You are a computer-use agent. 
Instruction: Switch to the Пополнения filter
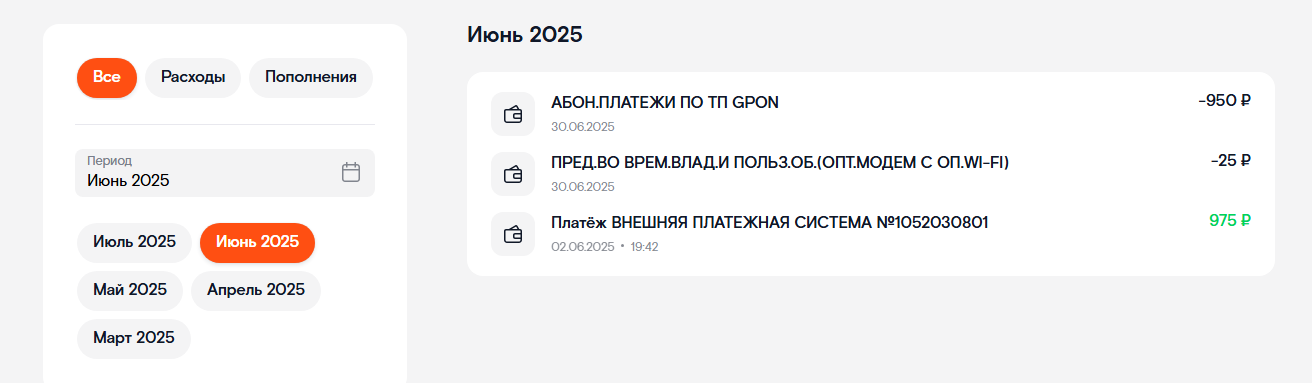click(x=311, y=78)
